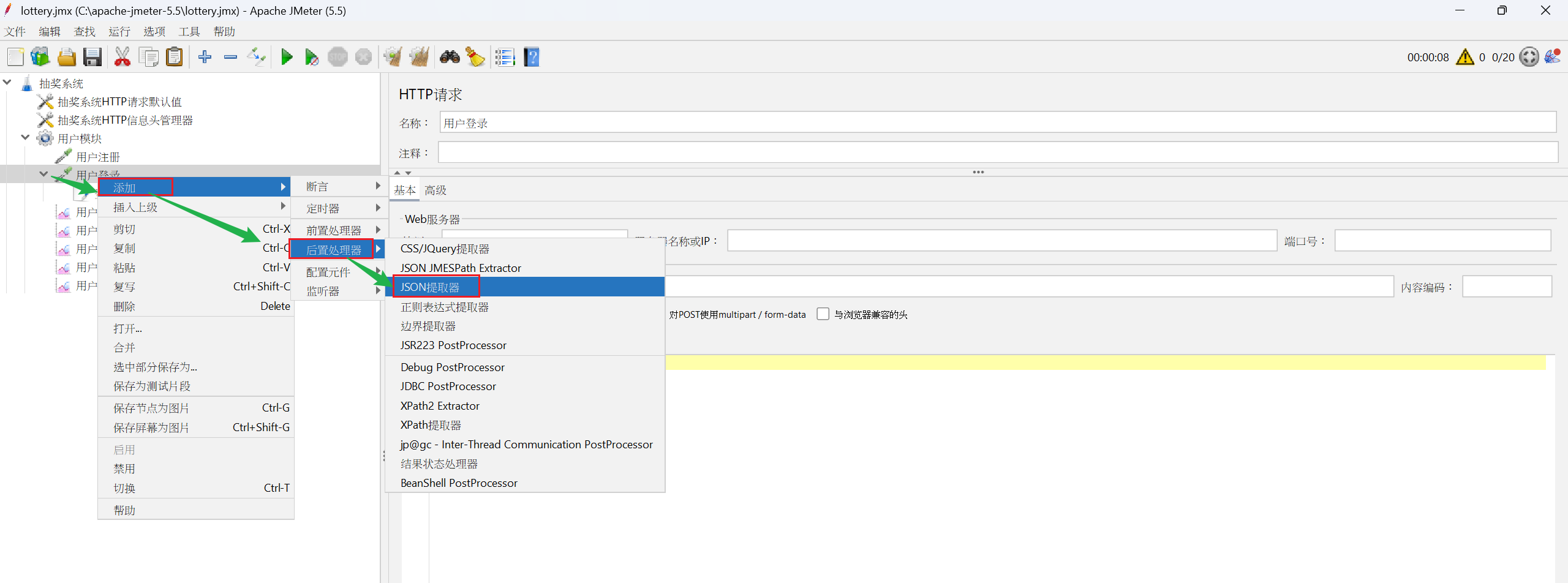Save the test plan with floppy icon
The width and height of the screenshot is (1568, 583).
coord(92,57)
